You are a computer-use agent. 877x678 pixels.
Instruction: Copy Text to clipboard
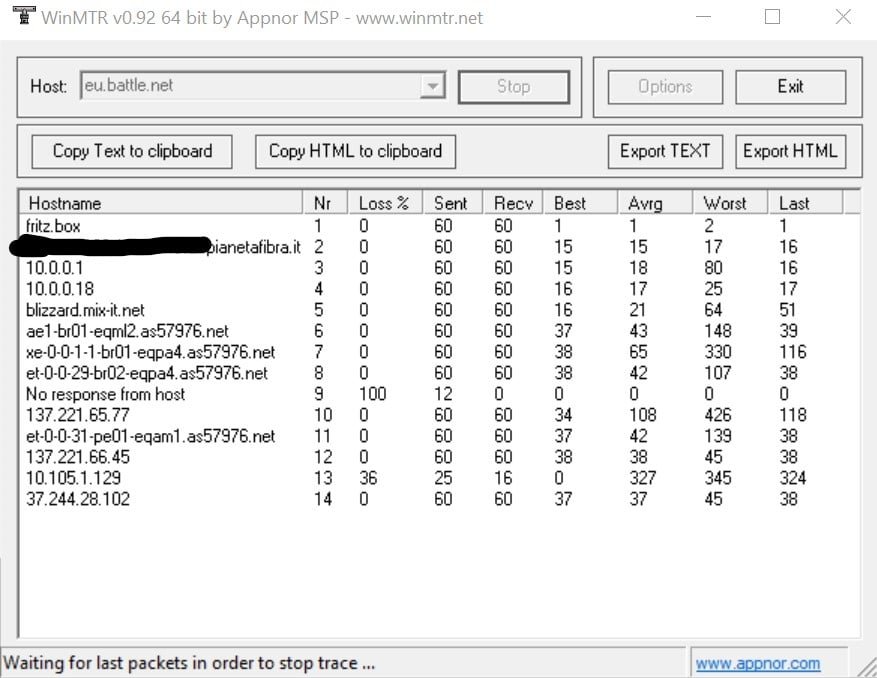pyautogui.click(x=132, y=152)
